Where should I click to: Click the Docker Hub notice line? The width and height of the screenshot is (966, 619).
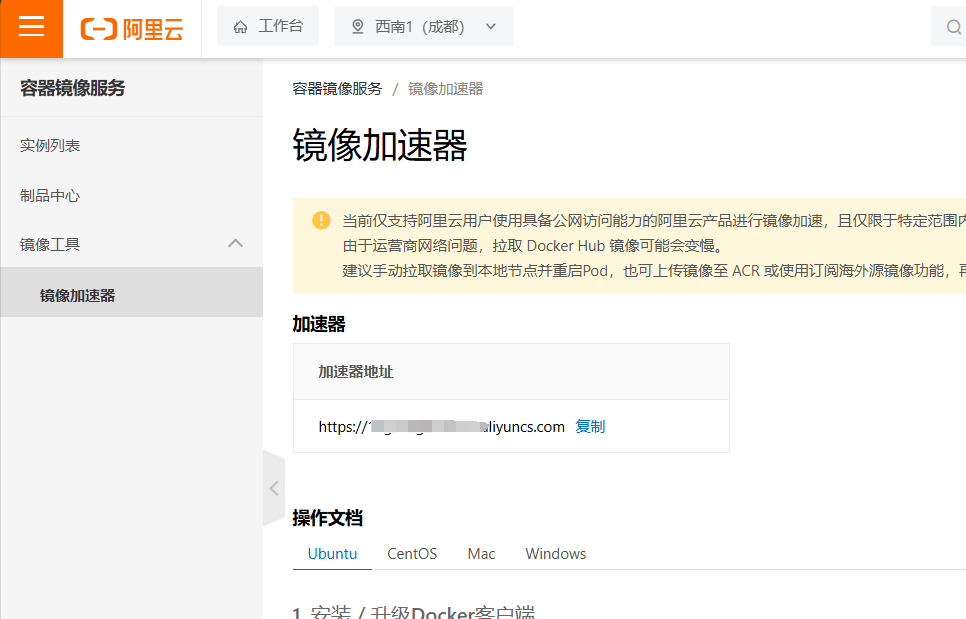tap(534, 246)
